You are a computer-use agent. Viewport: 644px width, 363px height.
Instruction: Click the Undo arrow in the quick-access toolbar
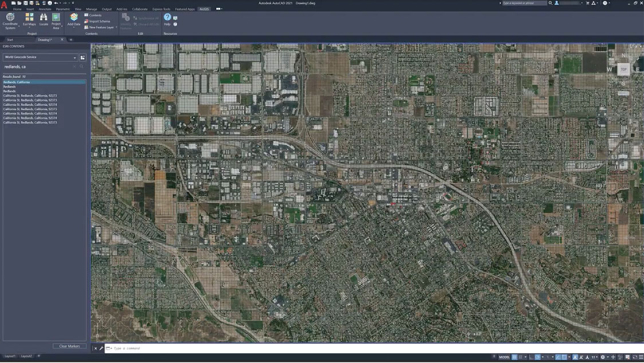[x=56, y=3]
